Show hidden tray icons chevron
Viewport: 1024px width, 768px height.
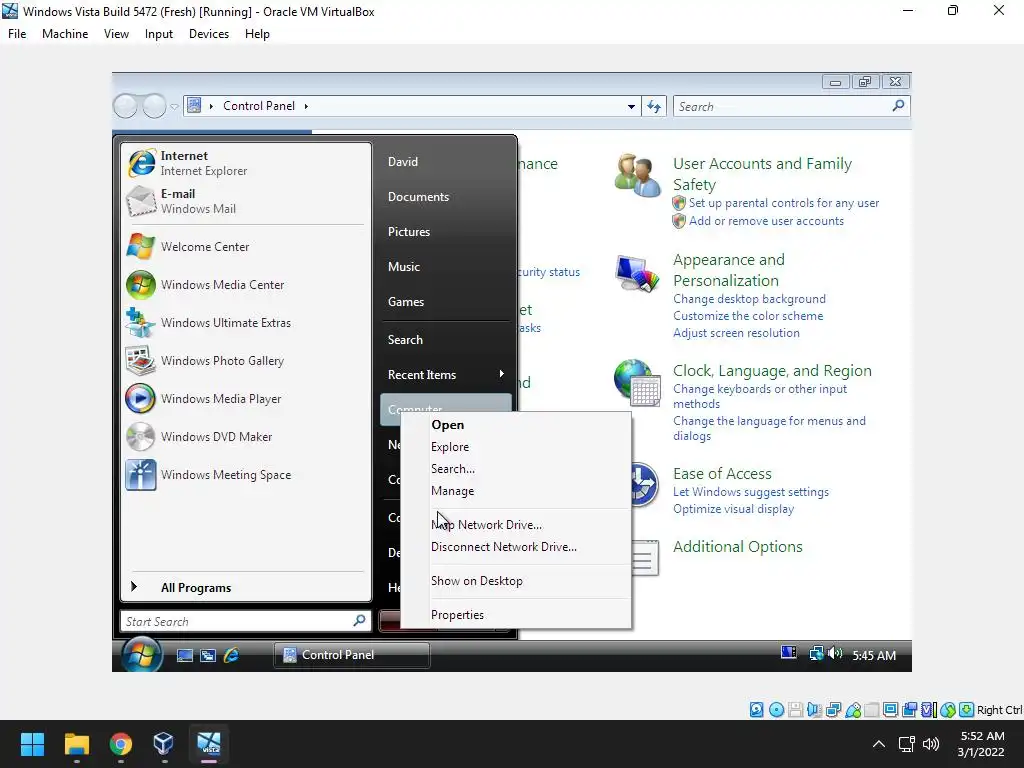pyautogui.click(x=879, y=744)
